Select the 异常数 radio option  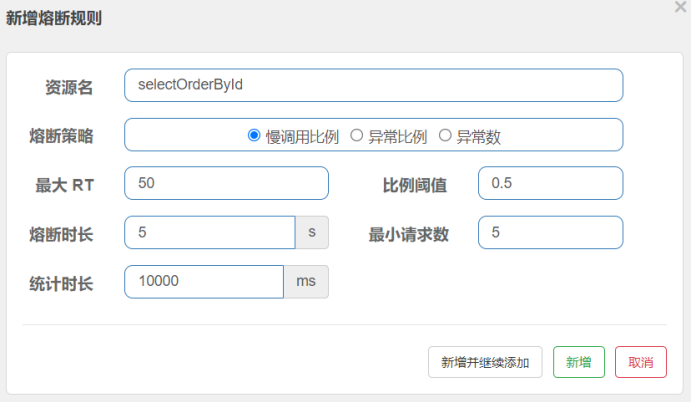445,135
